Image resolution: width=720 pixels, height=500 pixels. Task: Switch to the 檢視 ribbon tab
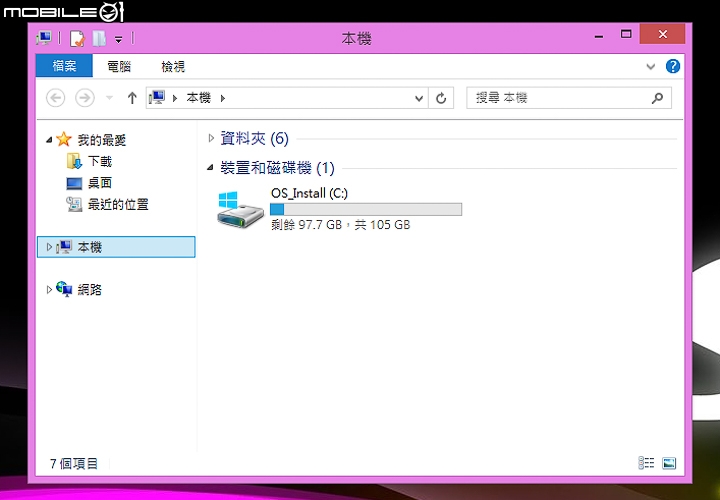pyautogui.click(x=173, y=67)
